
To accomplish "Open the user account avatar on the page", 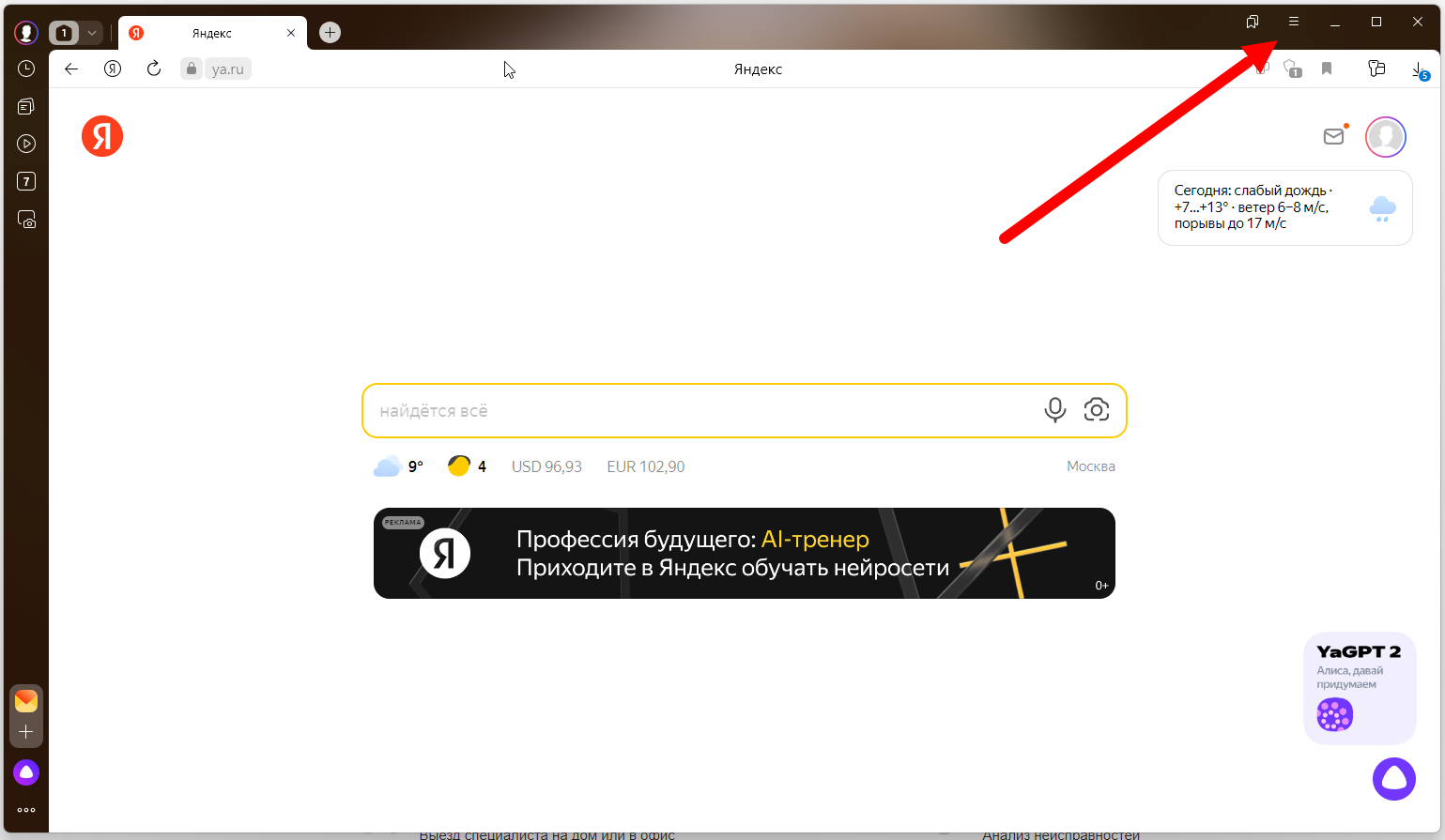I will coord(1385,137).
